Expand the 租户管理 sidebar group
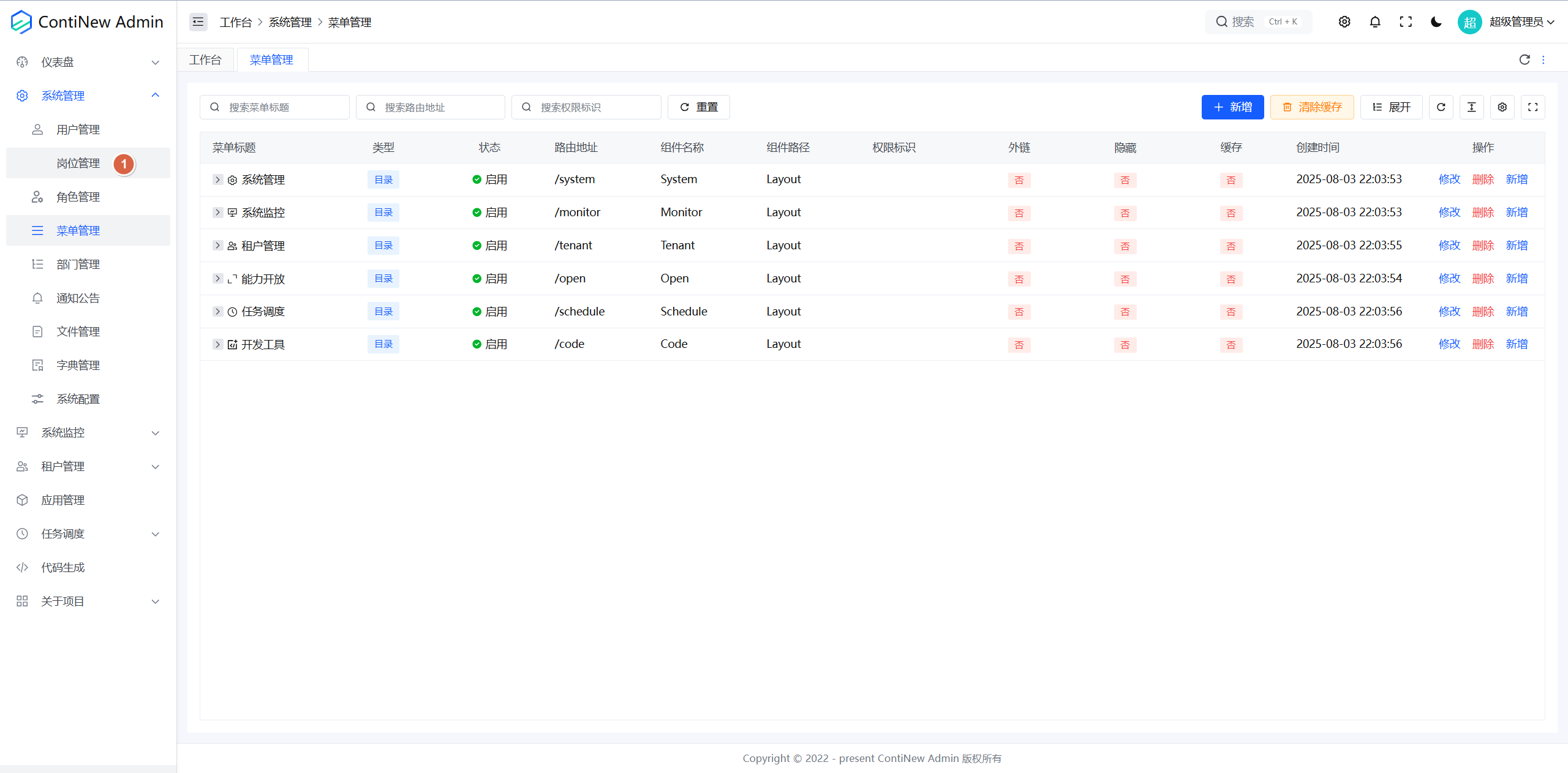The image size is (1568, 773). pyautogui.click(x=88, y=466)
